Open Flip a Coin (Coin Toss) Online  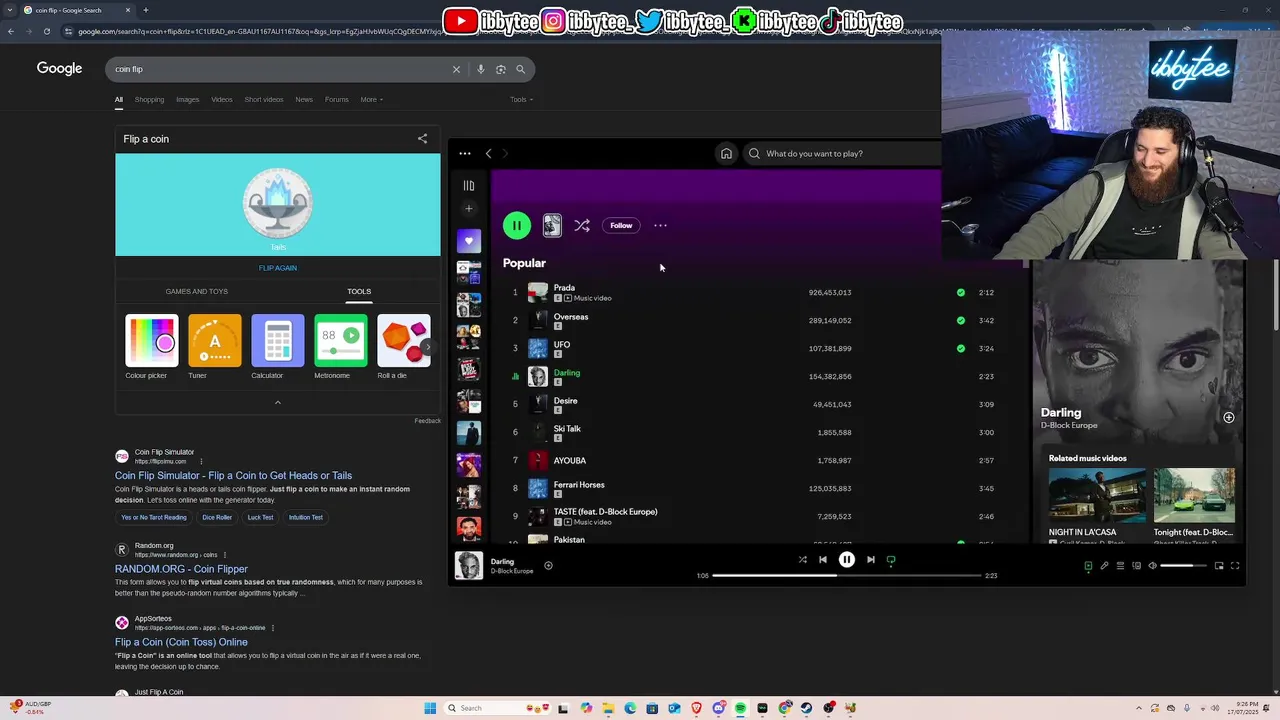[x=181, y=642]
